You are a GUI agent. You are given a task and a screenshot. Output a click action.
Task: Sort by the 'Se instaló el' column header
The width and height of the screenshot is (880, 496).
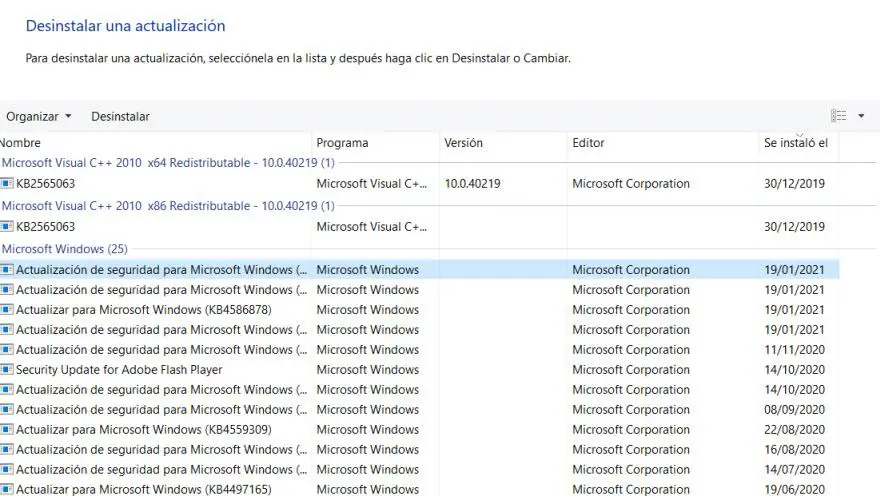point(795,143)
